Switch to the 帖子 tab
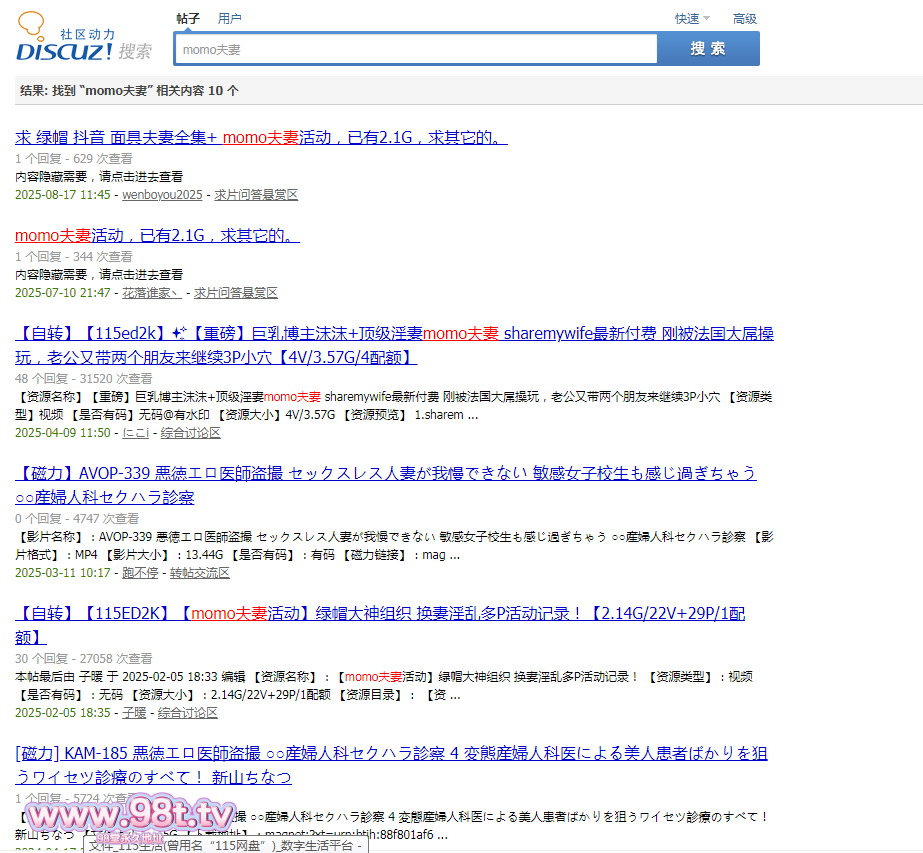The image size is (923, 853). click(x=187, y=18)
